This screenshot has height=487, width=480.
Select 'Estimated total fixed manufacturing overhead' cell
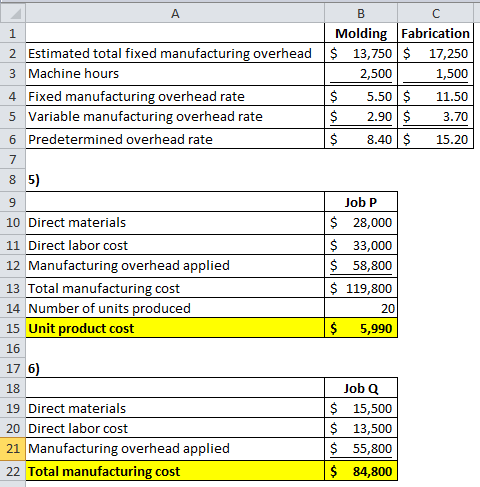pos(175,53)
